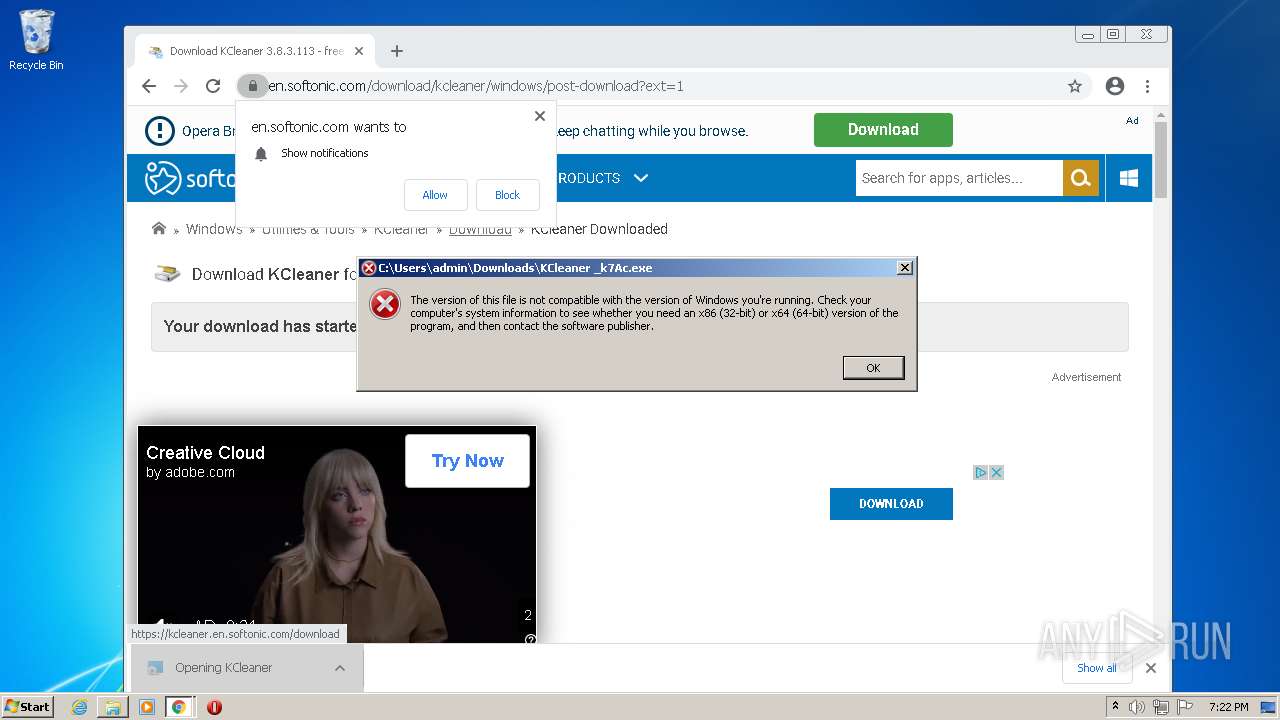Click the Action Center flag icon
1280x720 pixels.
pos(1185,707)
